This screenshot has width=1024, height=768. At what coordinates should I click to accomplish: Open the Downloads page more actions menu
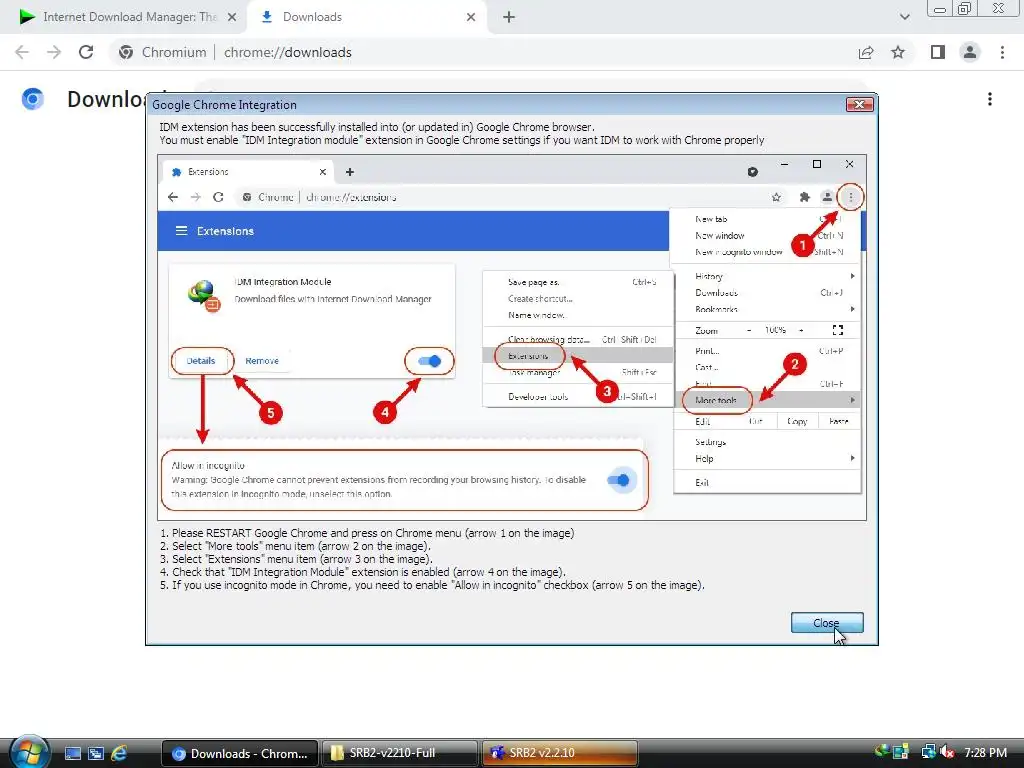[990, 99]
